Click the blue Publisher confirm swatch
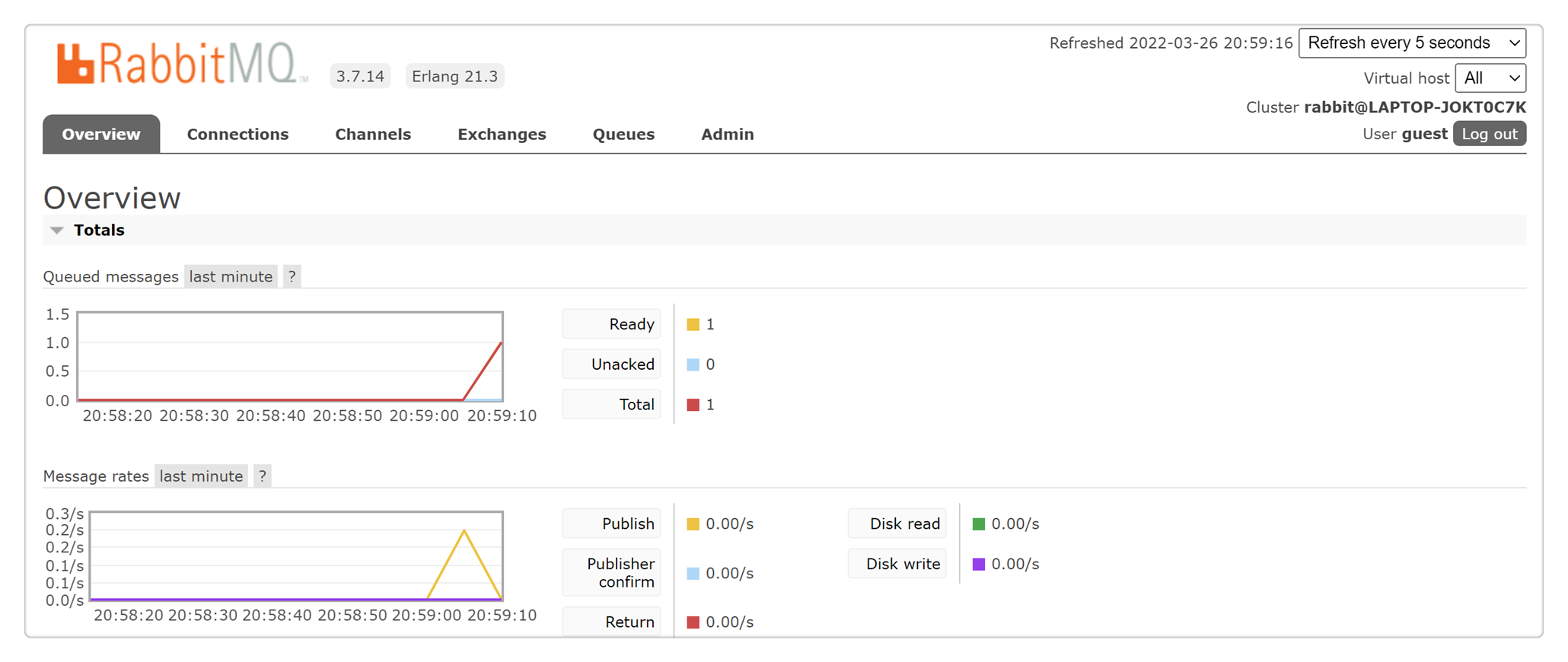This screenshot has width=1568, height=662. coord(693,574)
